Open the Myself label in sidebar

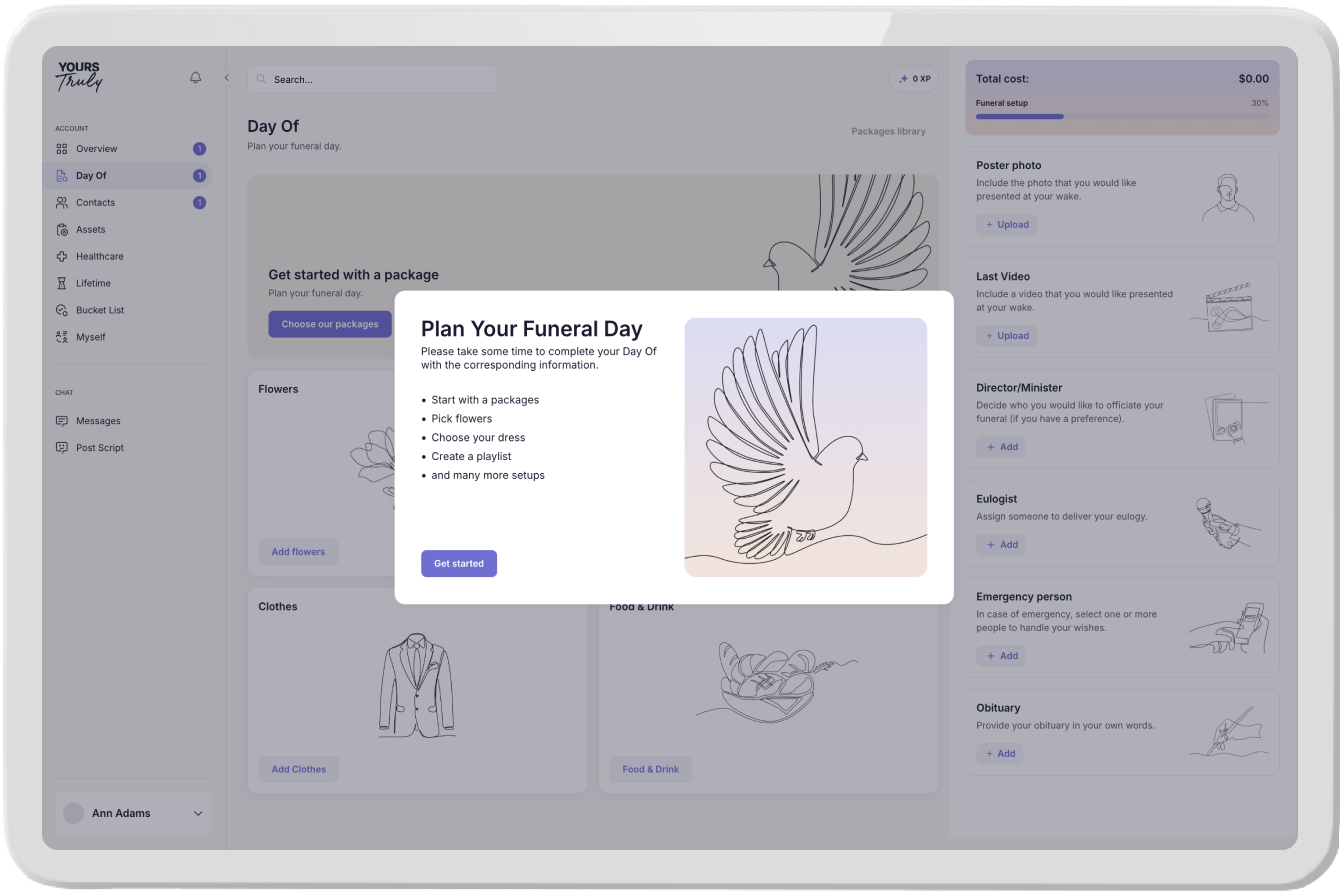point(91,338)
